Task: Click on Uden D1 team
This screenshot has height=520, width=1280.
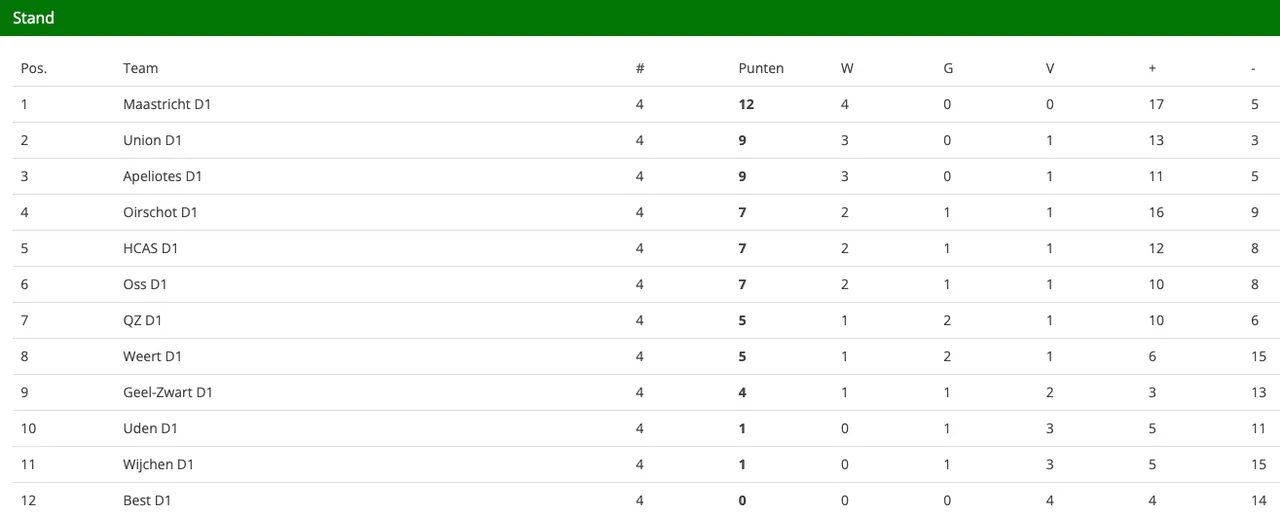Action: click(x=150, y=428)
